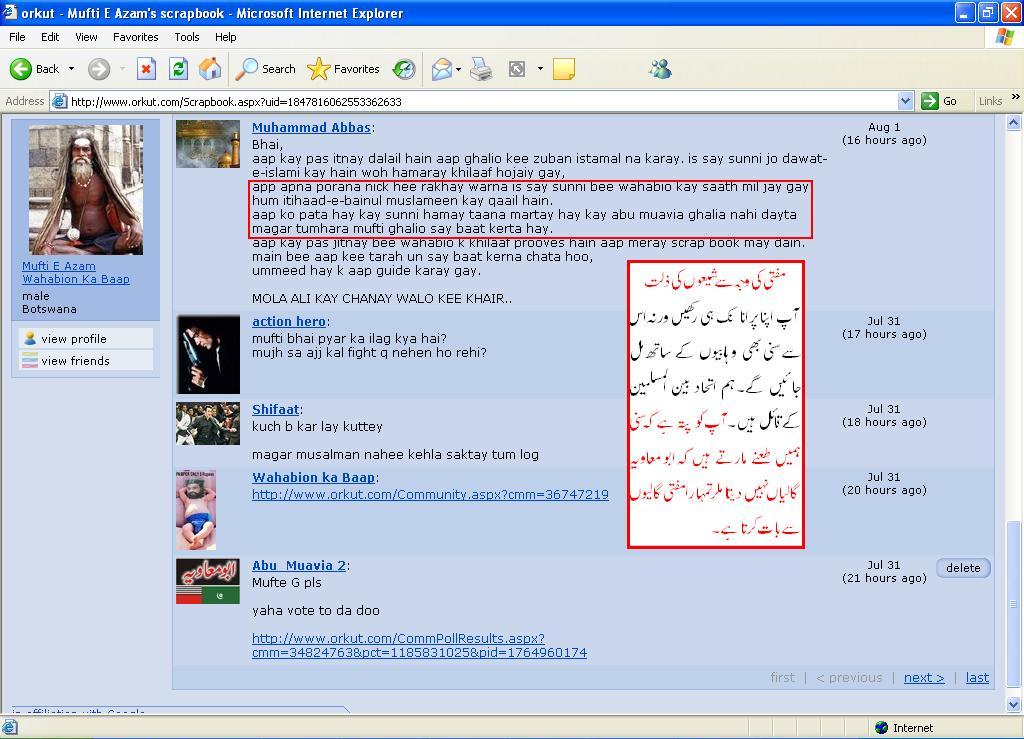Open the Tools menu

(x=187, y=37)
